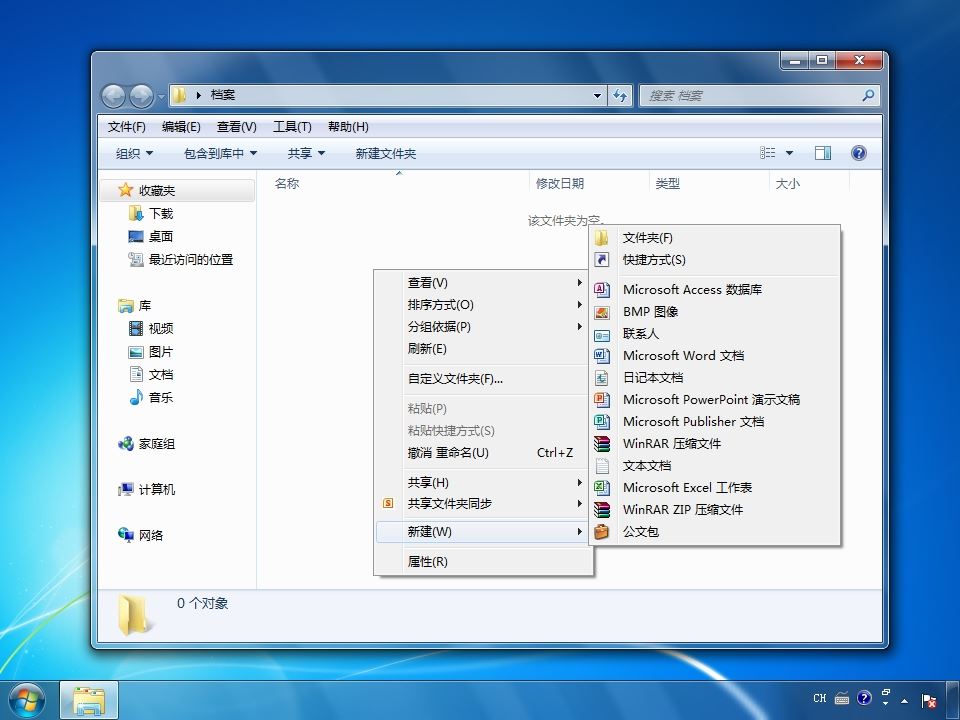The height and width of the screenshot is (720, 960).
Task: Open the 查看(V) menu in menu bar
Action: [236, 127]
